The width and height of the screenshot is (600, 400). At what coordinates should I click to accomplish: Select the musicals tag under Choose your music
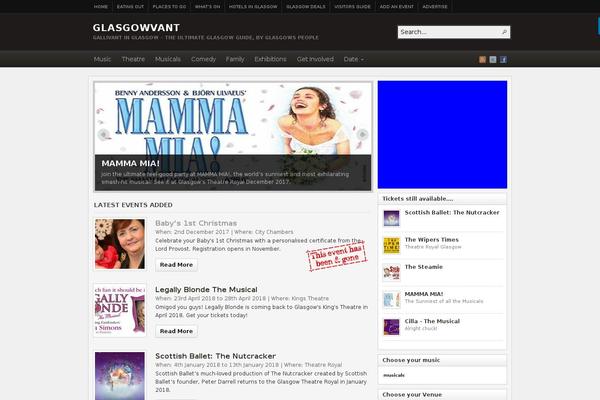[394, 375]
